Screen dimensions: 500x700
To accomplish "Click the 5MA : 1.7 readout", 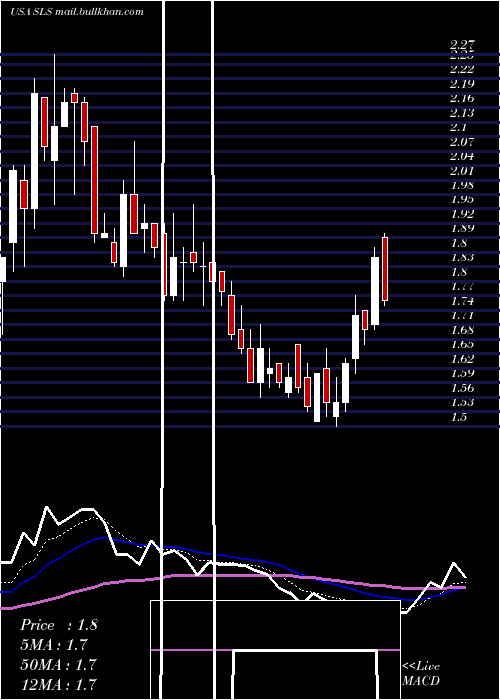I will pos(54,645).
